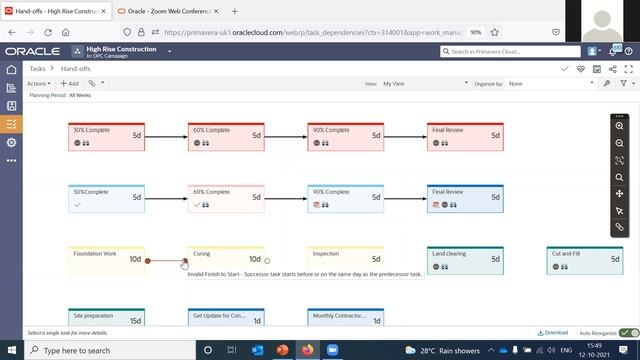
Task: Expand the Actions menu
Action: (38, 83)
